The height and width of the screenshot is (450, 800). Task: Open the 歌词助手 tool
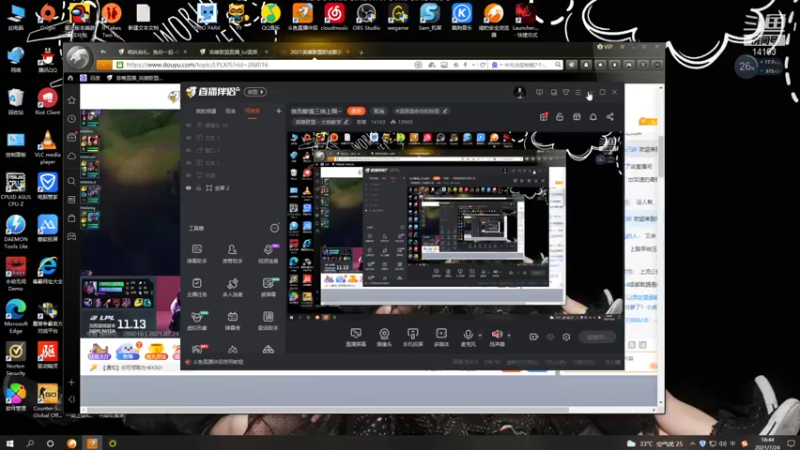click(268, 321)
